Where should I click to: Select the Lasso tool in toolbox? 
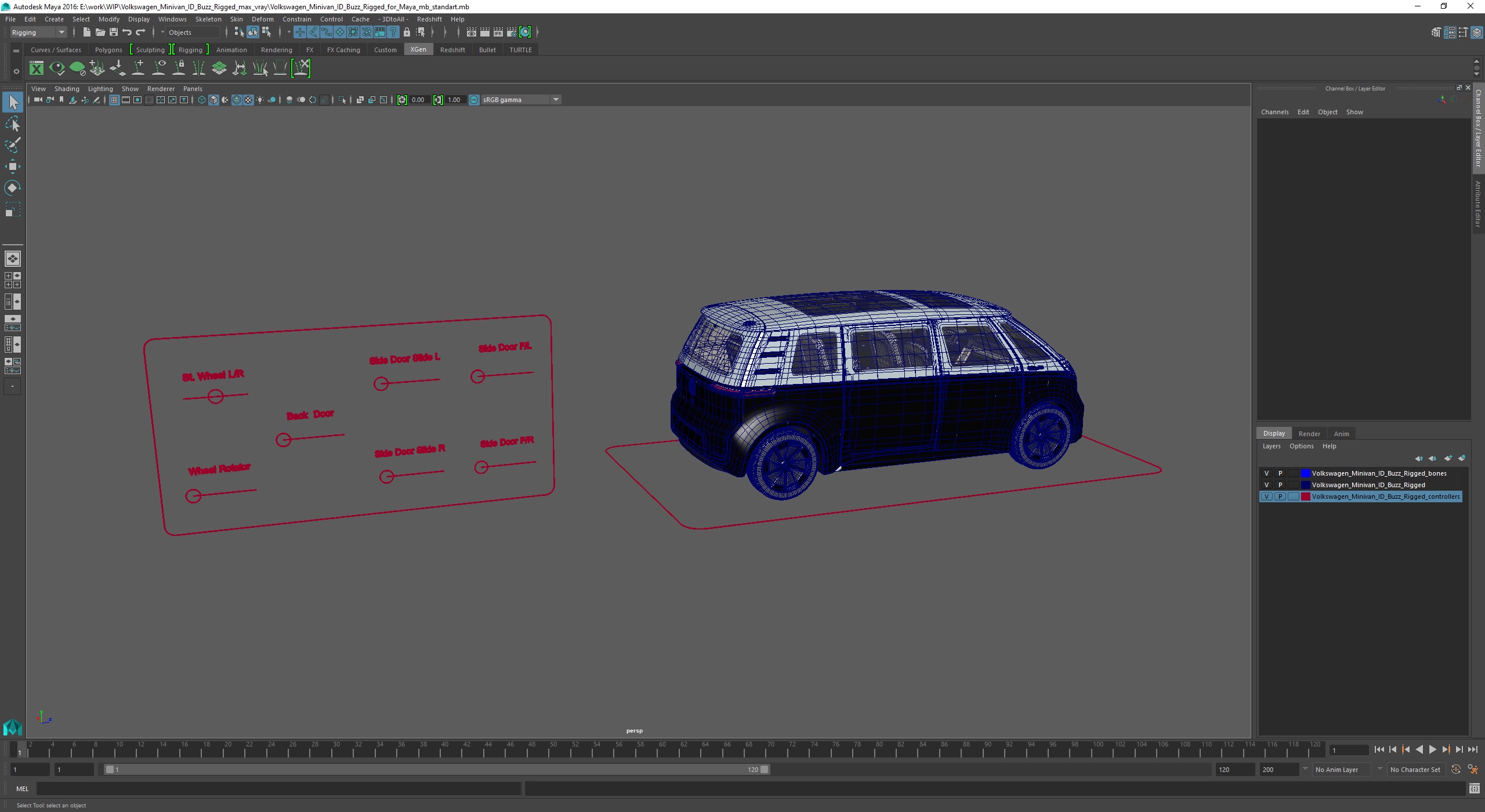12,124
